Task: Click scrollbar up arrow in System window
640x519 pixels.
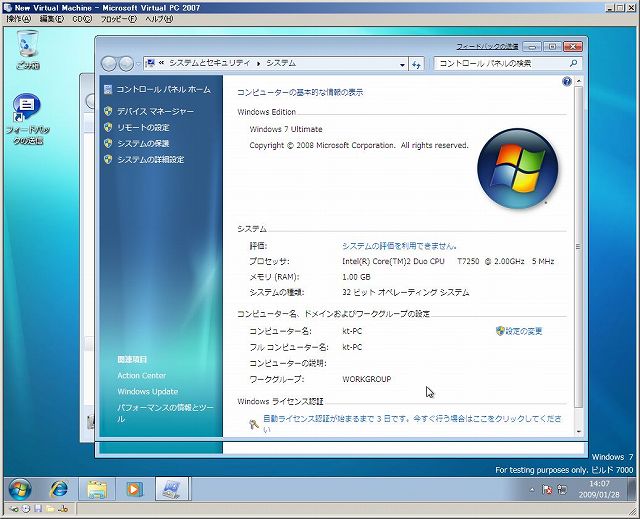Action: tap(578, 81)
